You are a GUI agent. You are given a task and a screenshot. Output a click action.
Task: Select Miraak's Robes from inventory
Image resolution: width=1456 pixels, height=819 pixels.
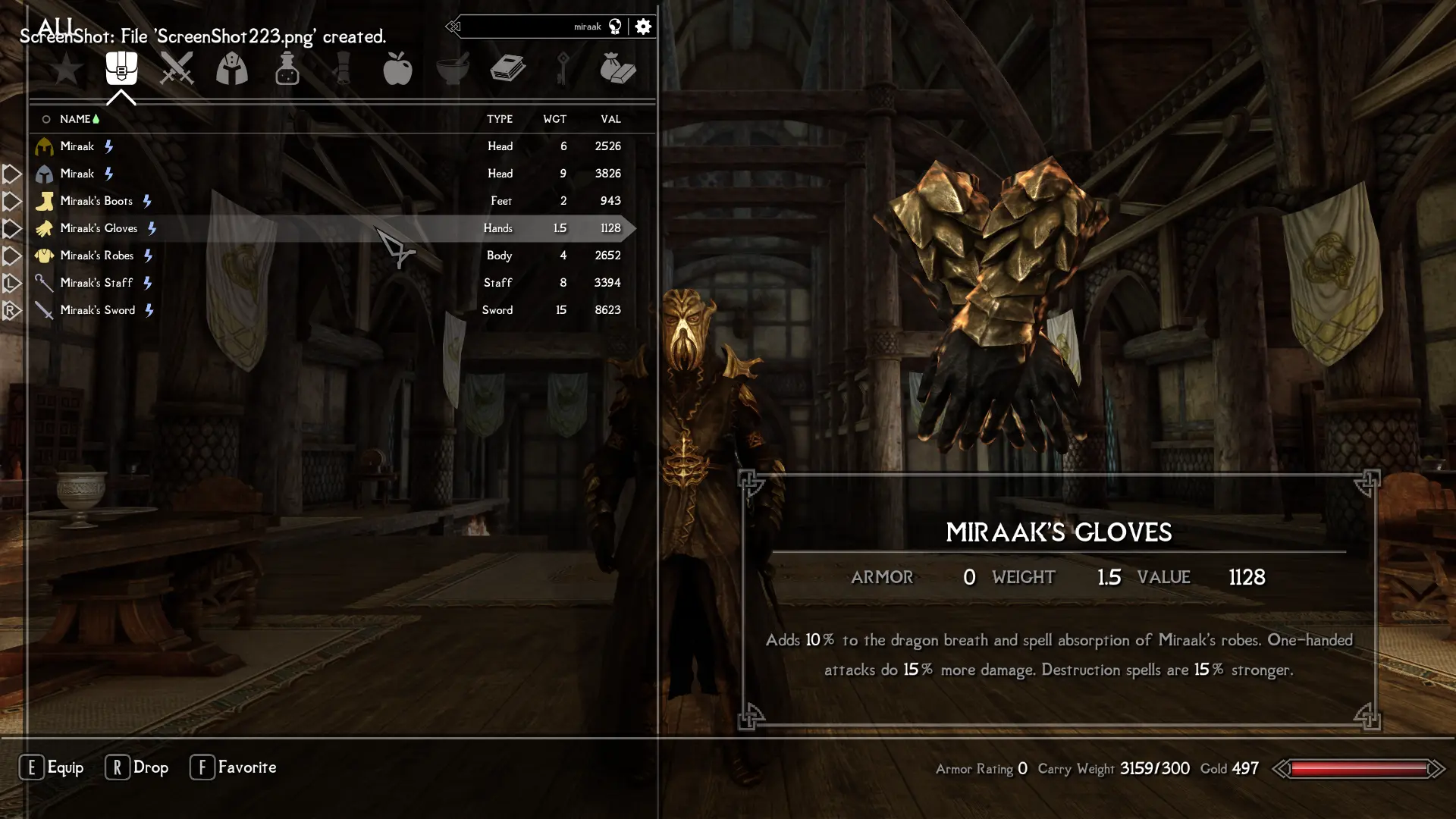pos(97,255)
